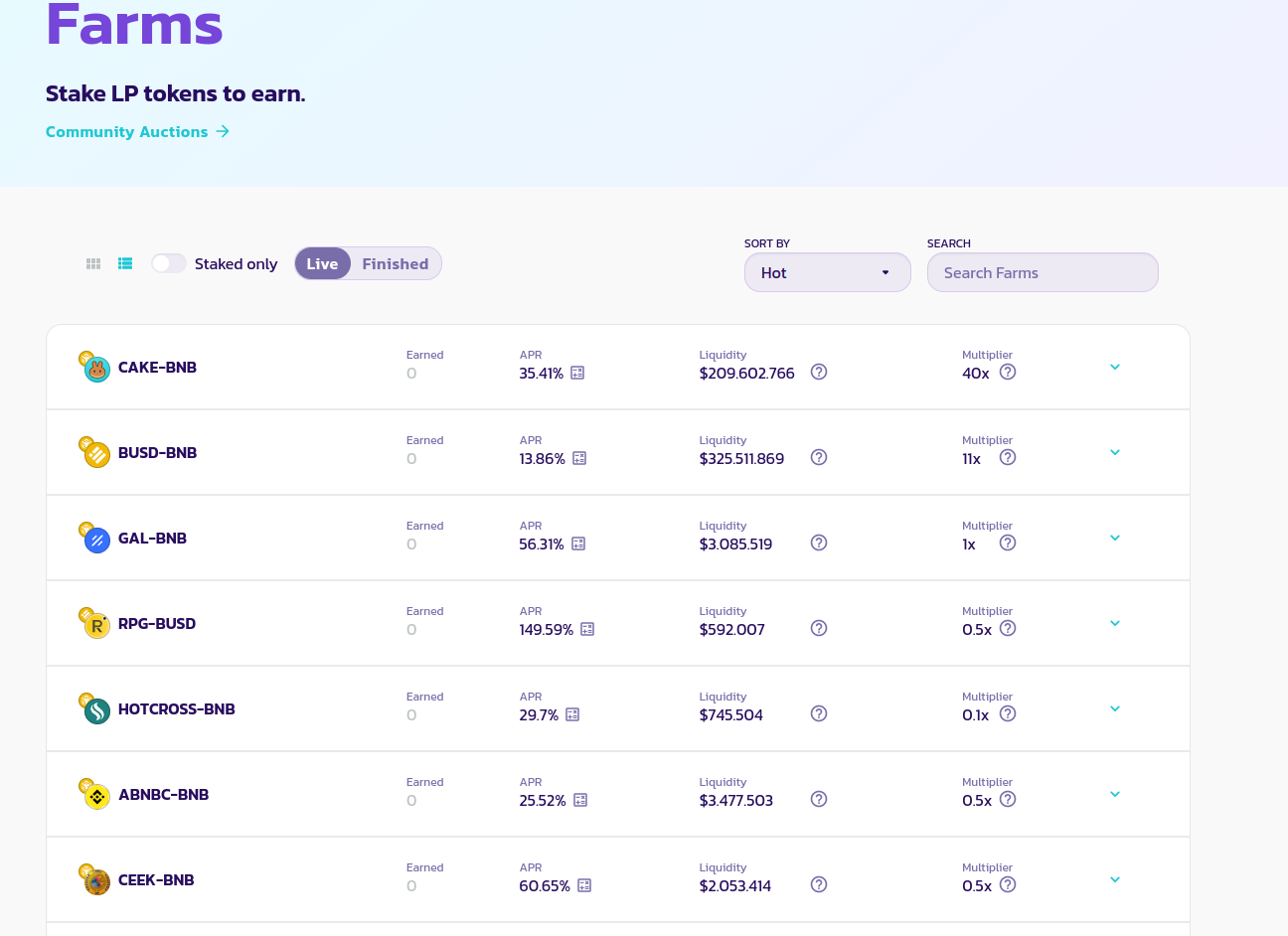1288x936 pixels.
Task: Expand the BUSD-BNB farm row
Action: [1115, 452]
